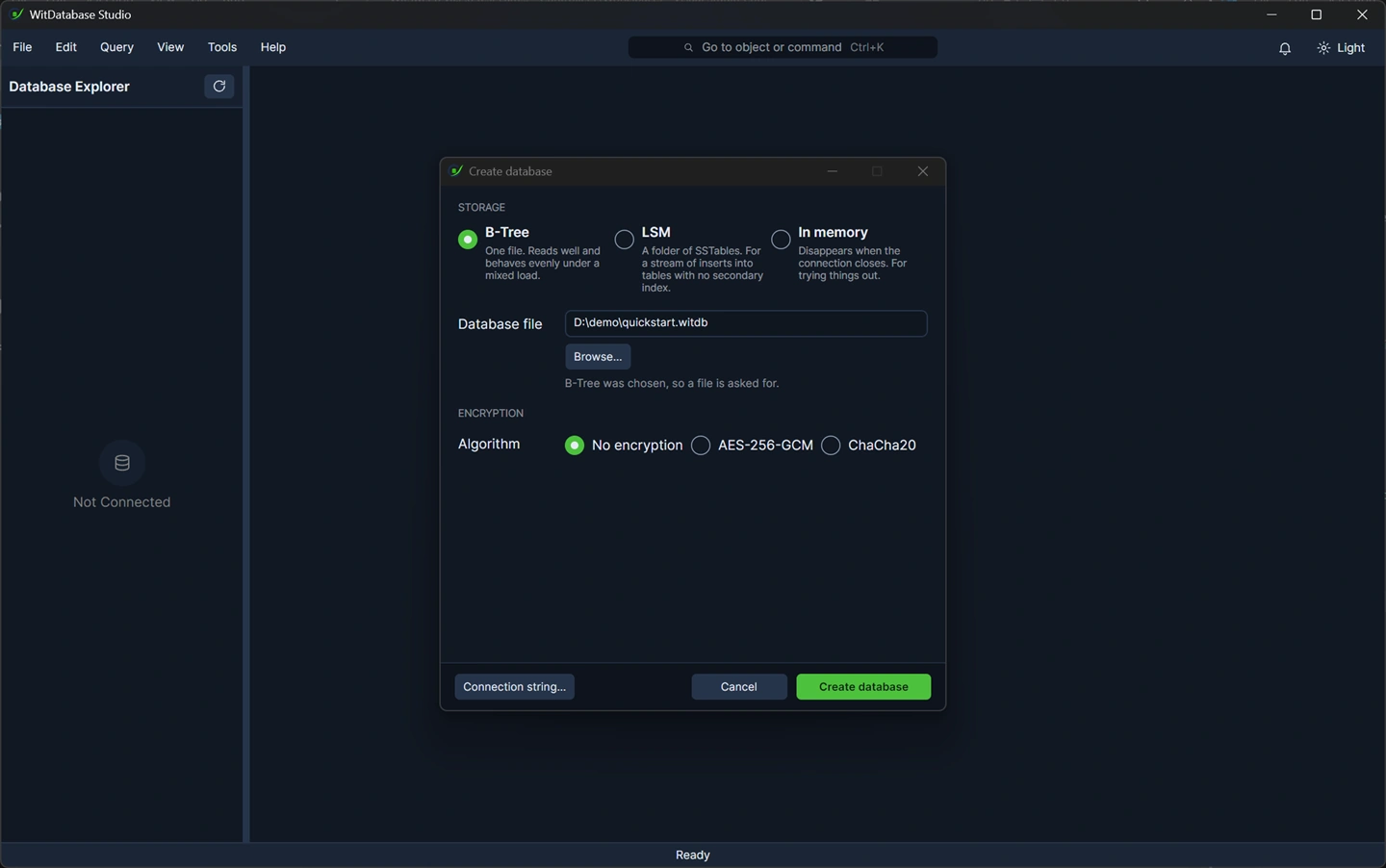
Task: Cancel database creation
Action: tap(739, 687)
